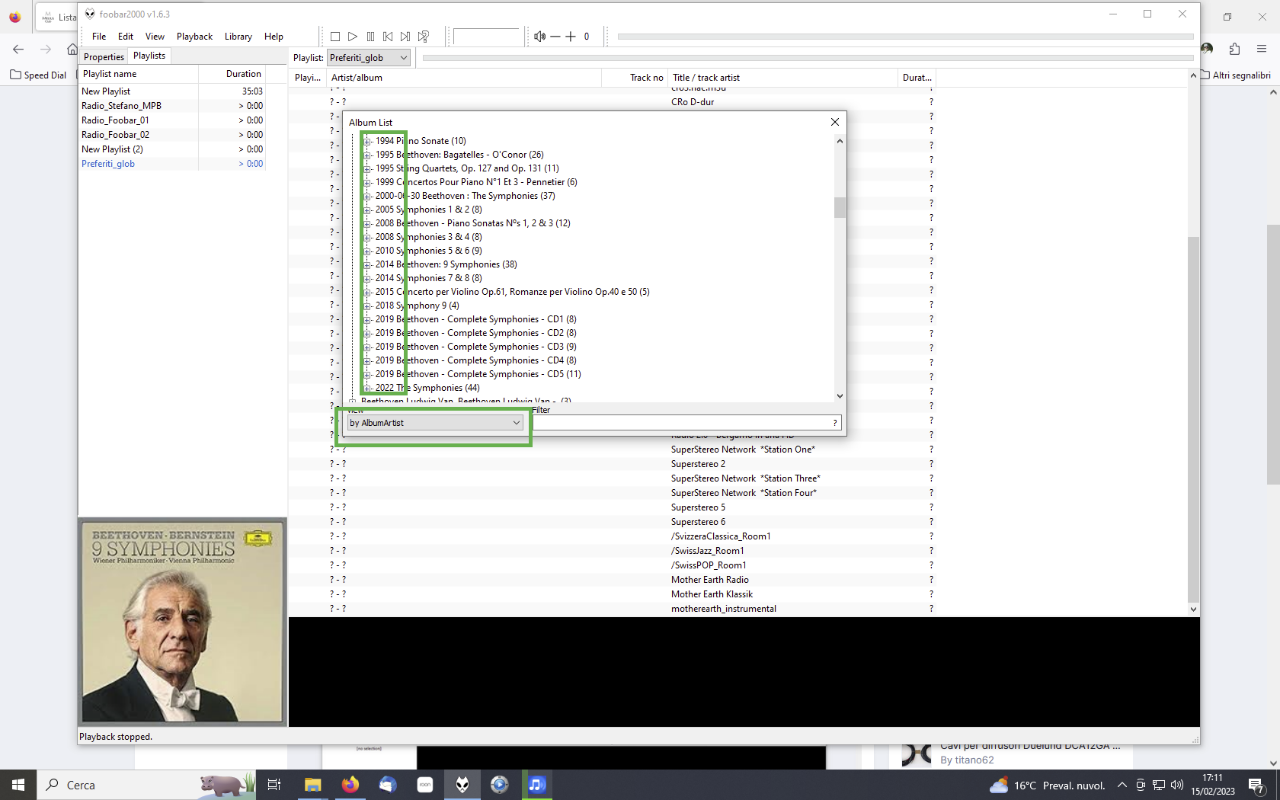
Task: Expand the 1994 Piano Sonate node
Action: point(367,141)
